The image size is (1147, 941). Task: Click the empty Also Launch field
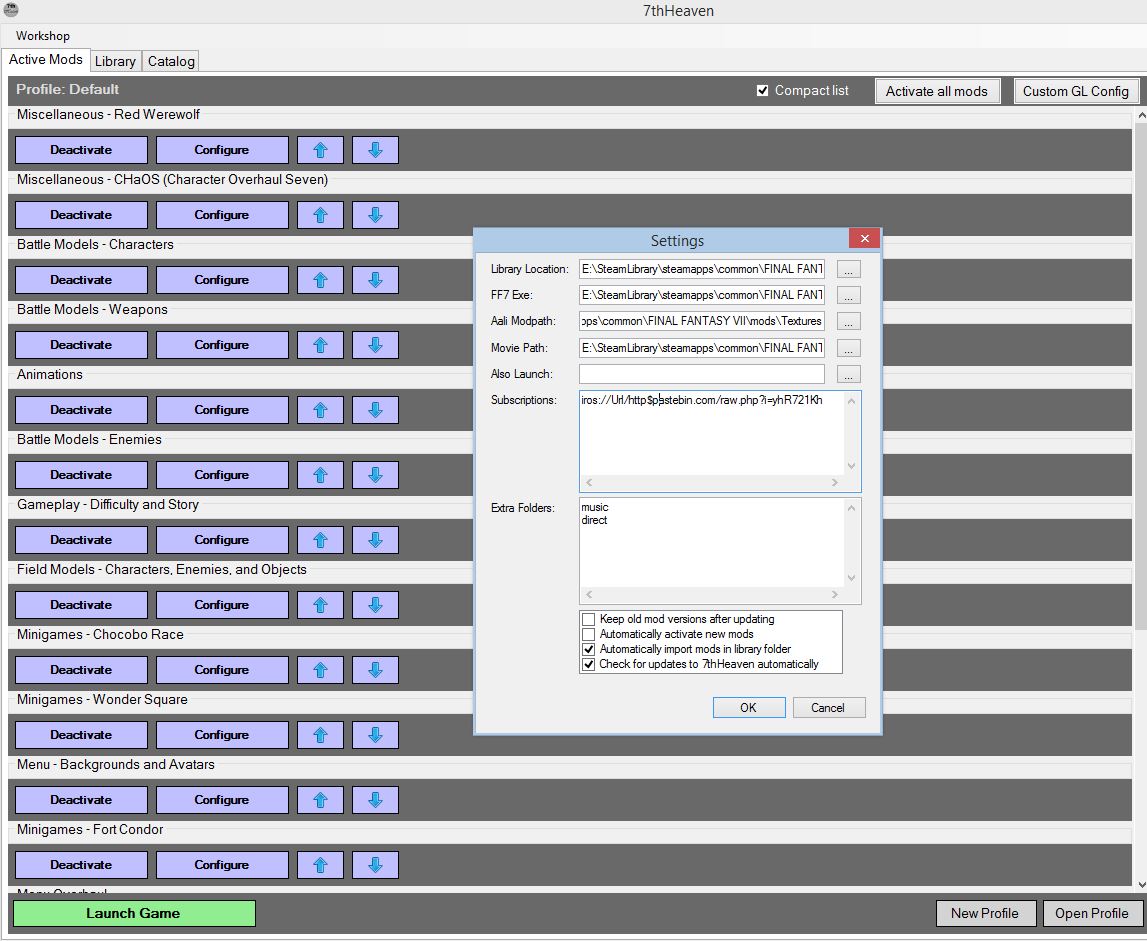click(x=702, y=374)
